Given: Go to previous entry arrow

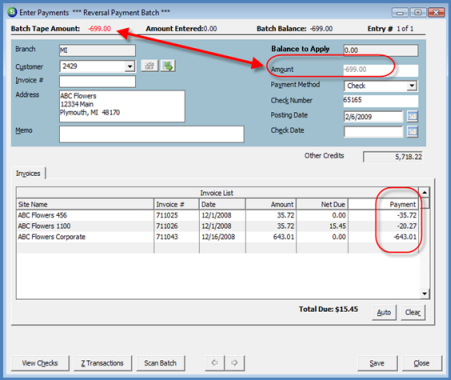Looking at the screenshot, I should pyautogui.click(x=215, y=363).
